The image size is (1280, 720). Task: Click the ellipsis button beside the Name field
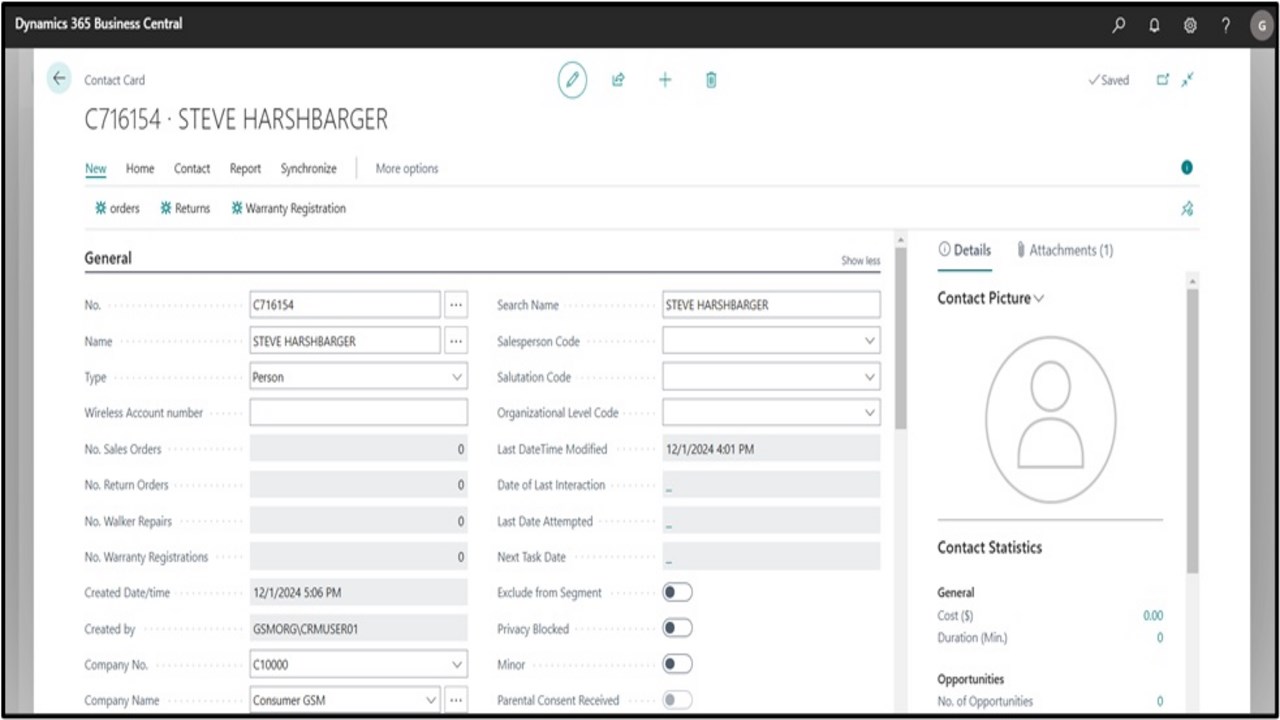(x=456, y=341)
